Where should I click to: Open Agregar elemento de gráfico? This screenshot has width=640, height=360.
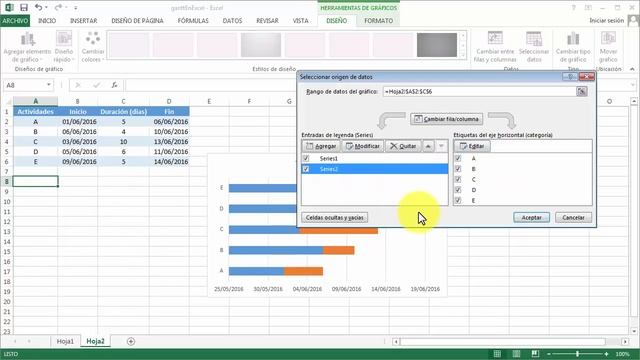click(x=27, y=48)
